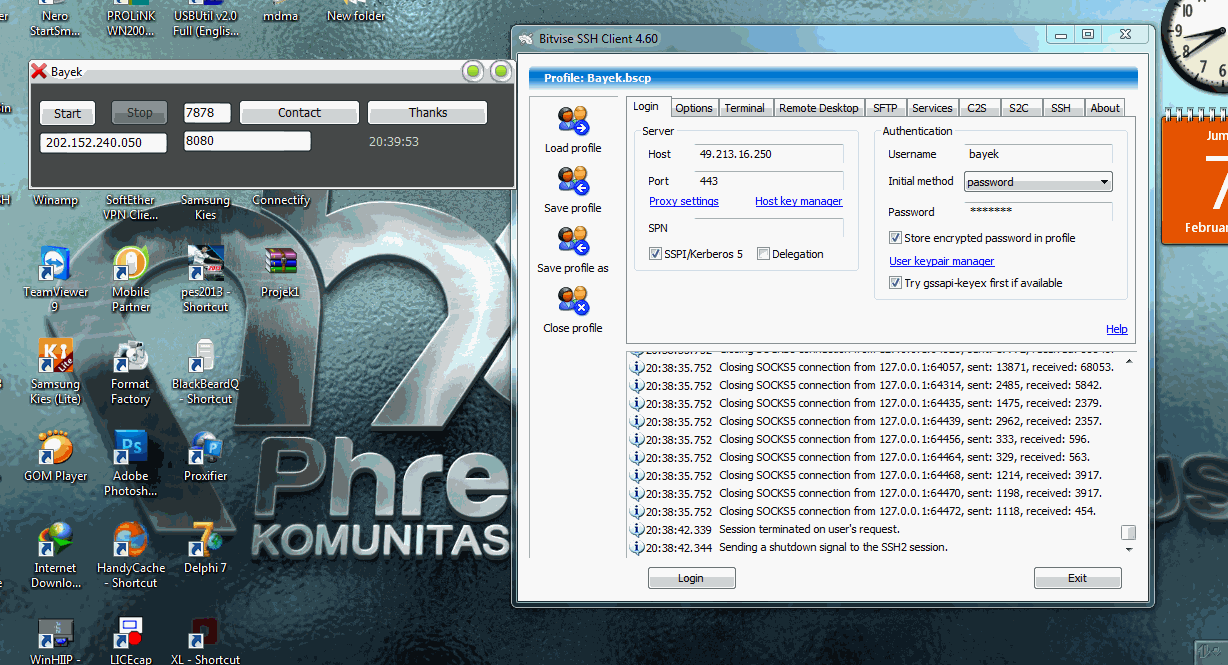Click the Exit button
The height and width of the screenshot is (665, 1228).
(1077, 578)
